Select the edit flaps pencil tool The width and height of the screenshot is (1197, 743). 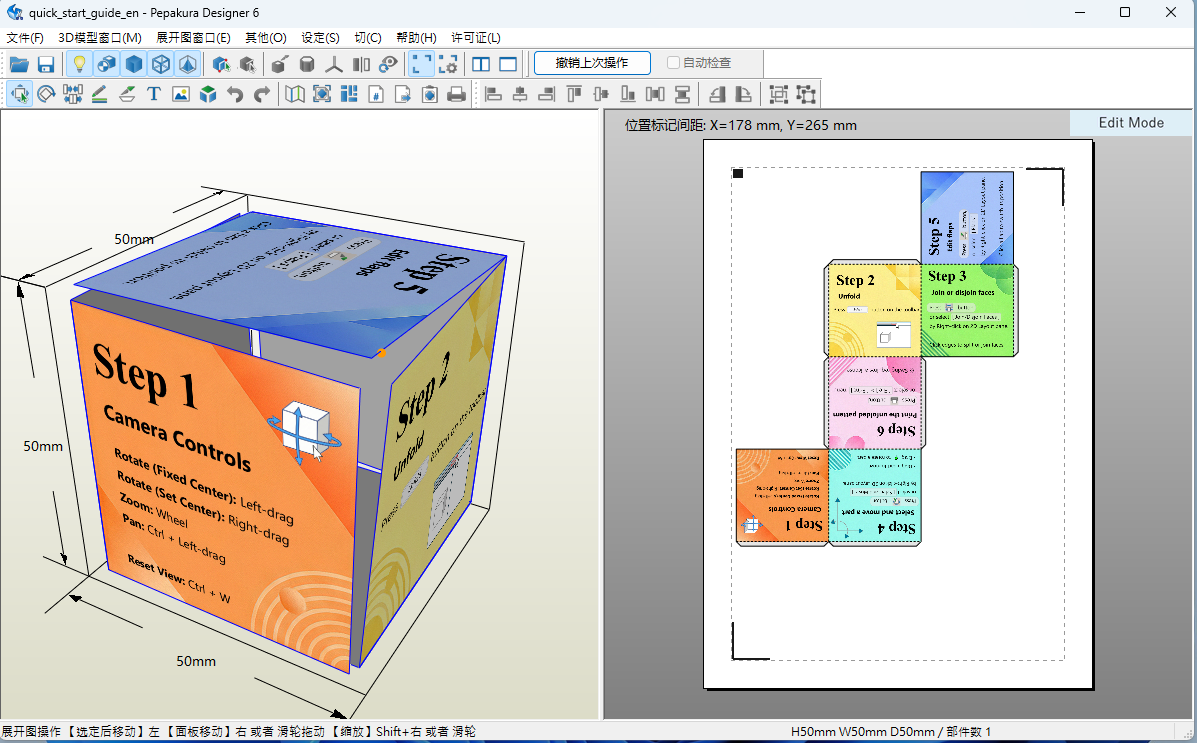(99, 94)
